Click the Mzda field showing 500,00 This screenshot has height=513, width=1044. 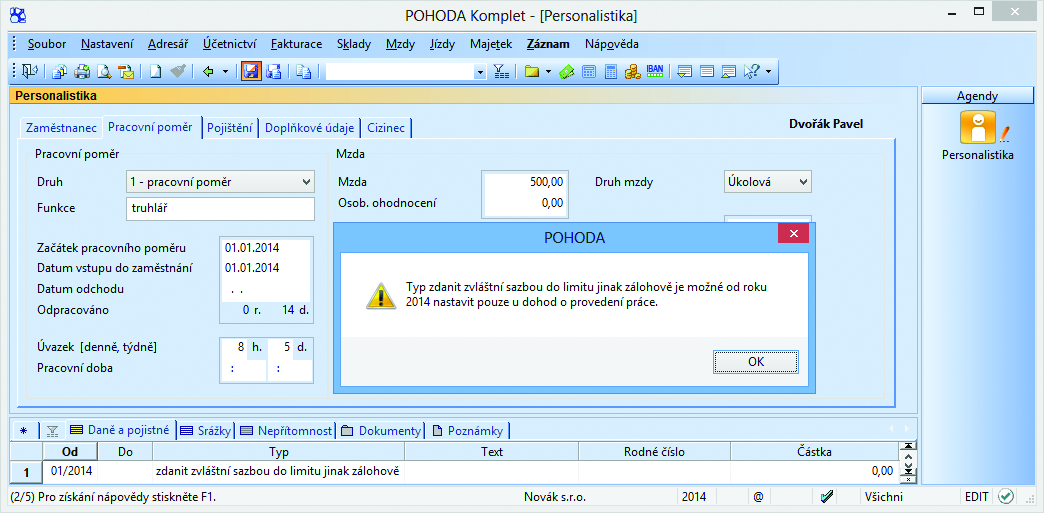[x=525, y=182]
